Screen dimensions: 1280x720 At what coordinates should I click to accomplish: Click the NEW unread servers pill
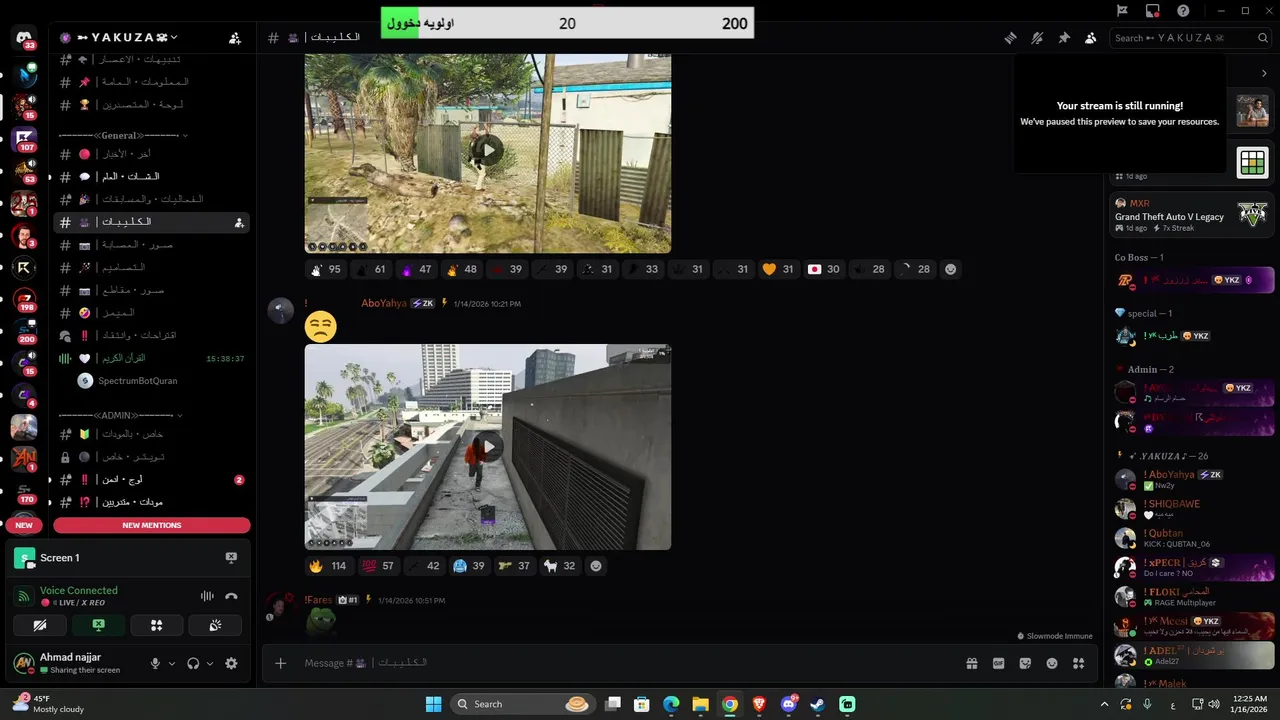24,525
